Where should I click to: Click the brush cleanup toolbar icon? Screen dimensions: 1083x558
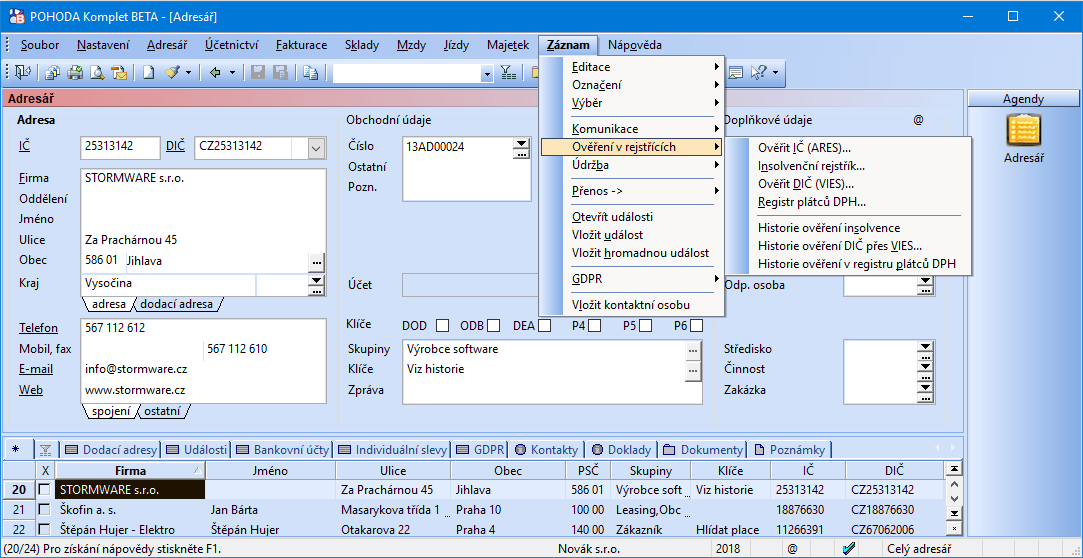pos(171,73)
